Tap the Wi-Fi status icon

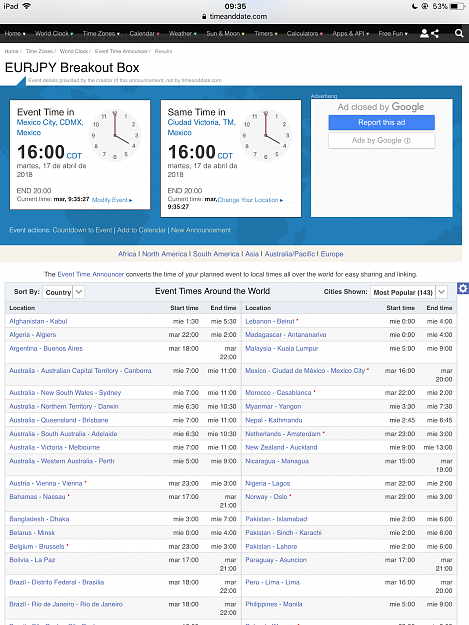(27, 6)
